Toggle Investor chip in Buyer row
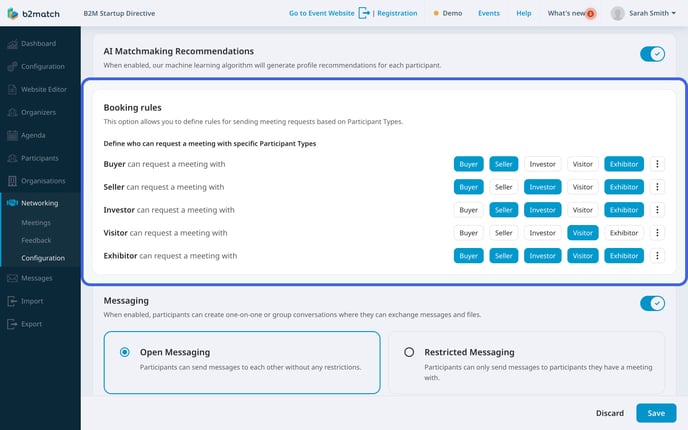Screen dimensions: 688x430 pyautogui.click(x=542, y=164)
